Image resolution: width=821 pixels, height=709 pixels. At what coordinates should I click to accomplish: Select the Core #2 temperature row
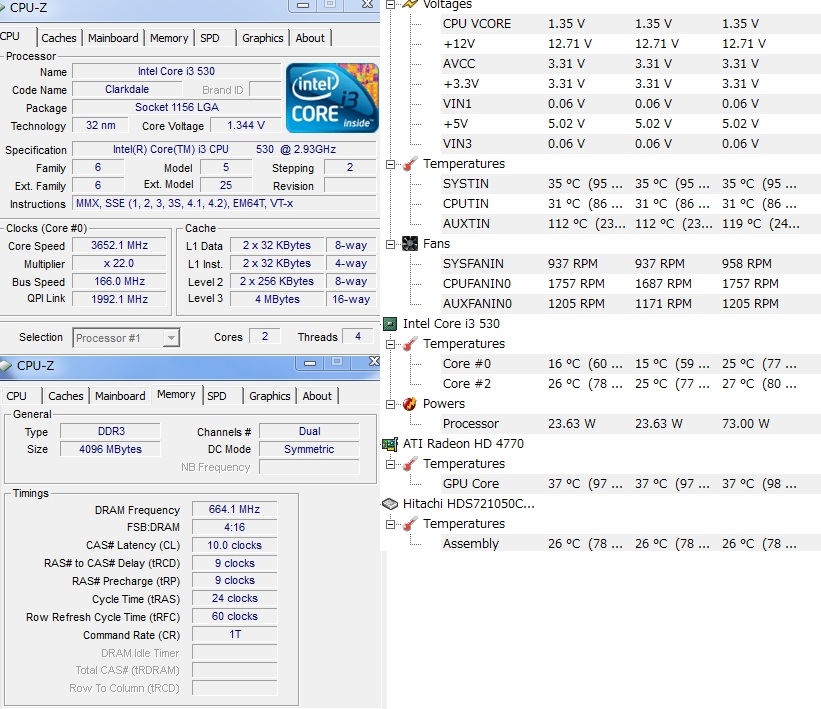[x=631, y=384]
